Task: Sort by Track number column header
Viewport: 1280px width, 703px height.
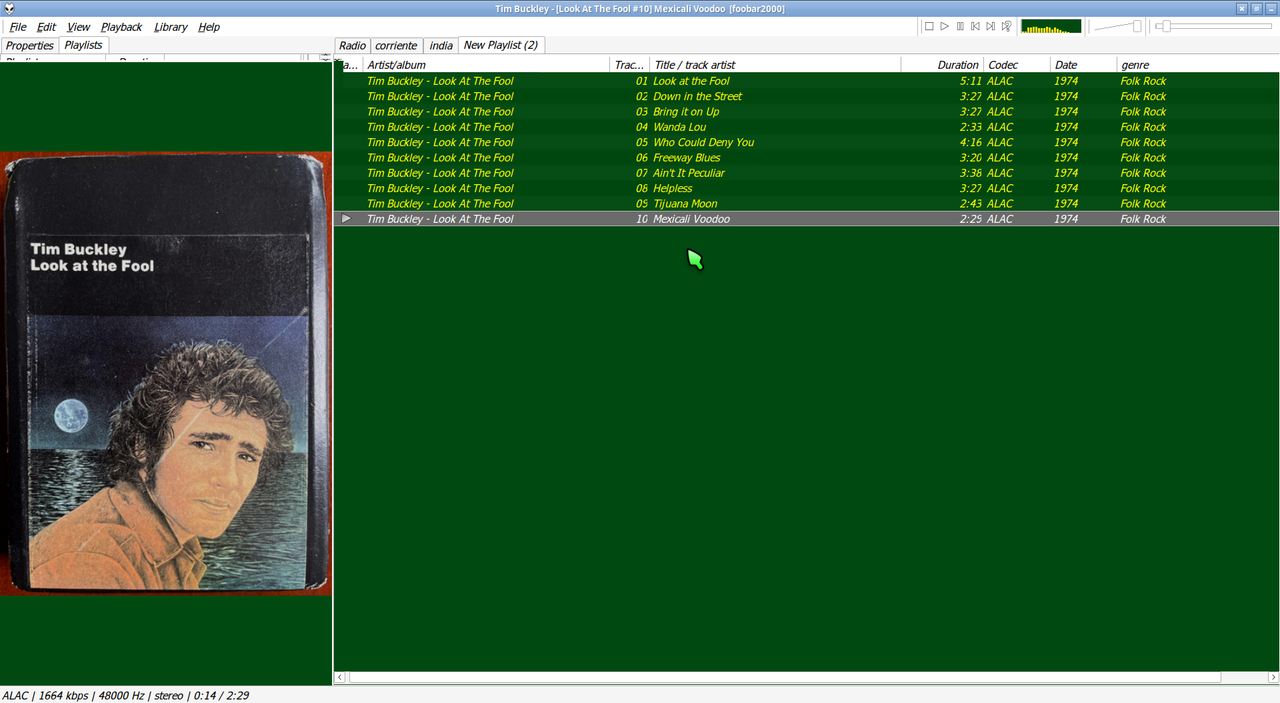Action: (x=629, y=65)
